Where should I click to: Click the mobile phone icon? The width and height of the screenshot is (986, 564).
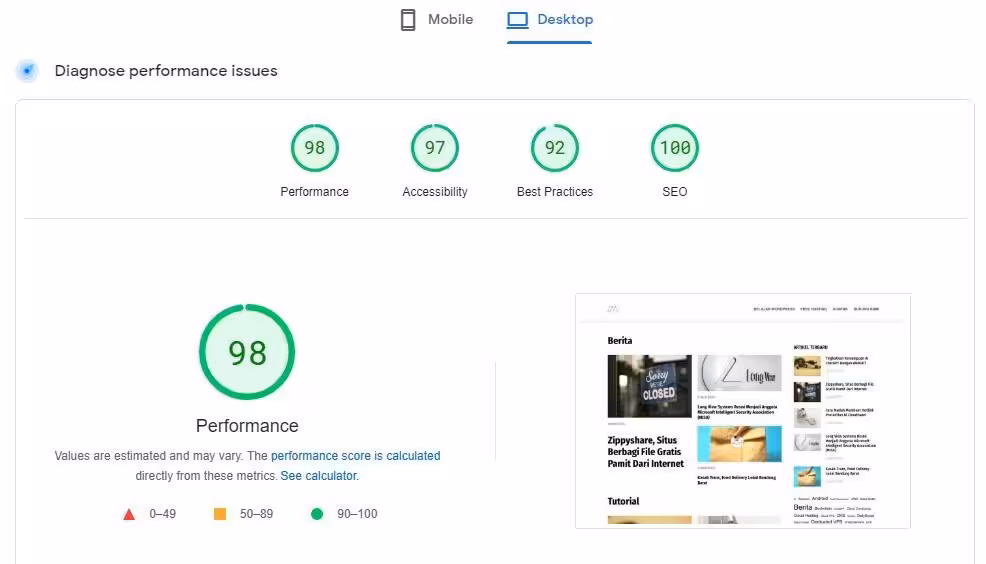tap(408, 20)
